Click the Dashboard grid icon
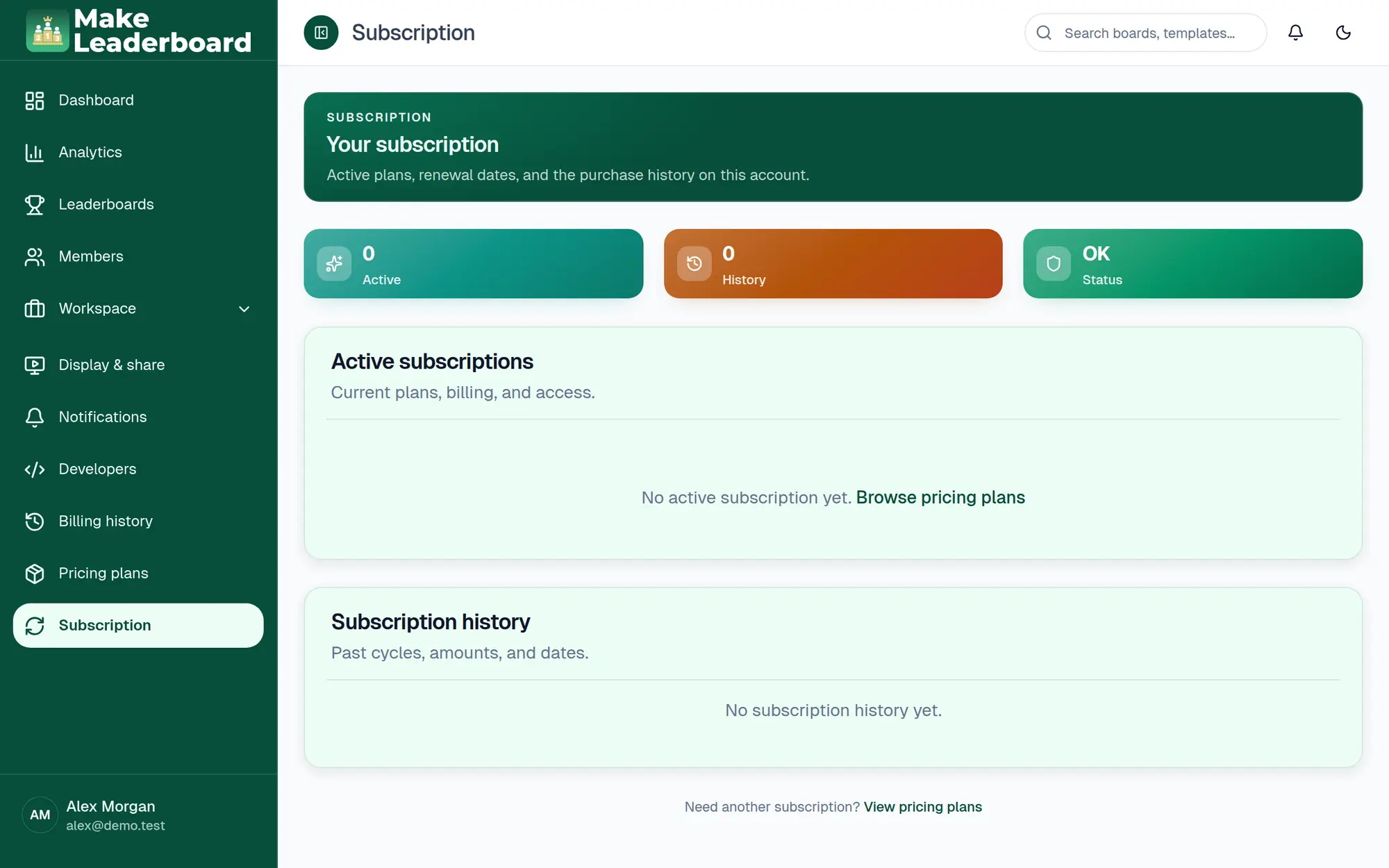Screen dimensions: 1389x868 pos(35,101)
